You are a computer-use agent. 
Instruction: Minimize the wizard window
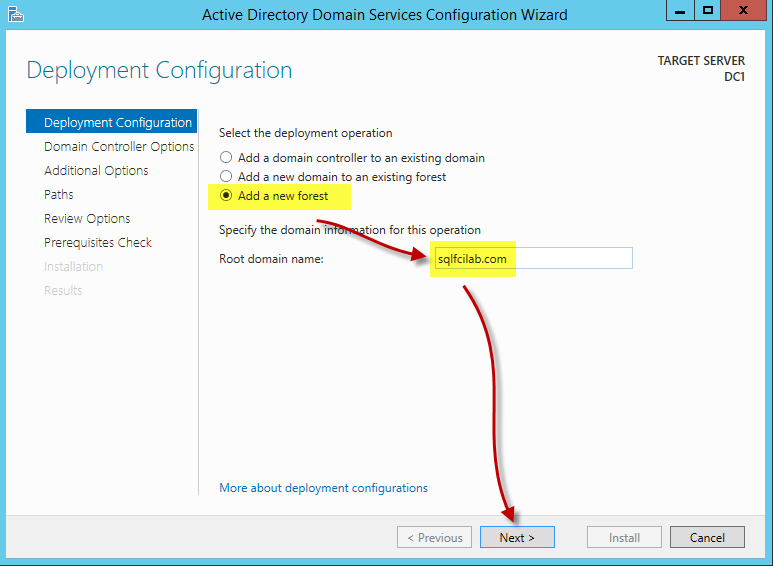click(x=680, y=10)
